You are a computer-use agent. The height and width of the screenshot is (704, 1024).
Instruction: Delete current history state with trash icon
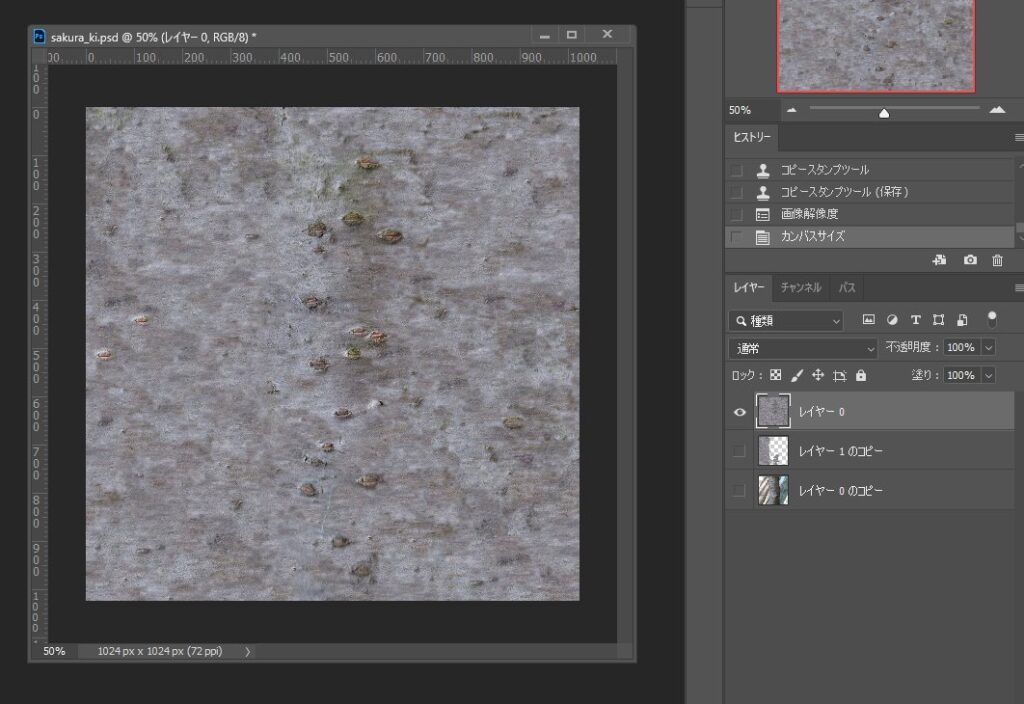(x=997, y=260)
